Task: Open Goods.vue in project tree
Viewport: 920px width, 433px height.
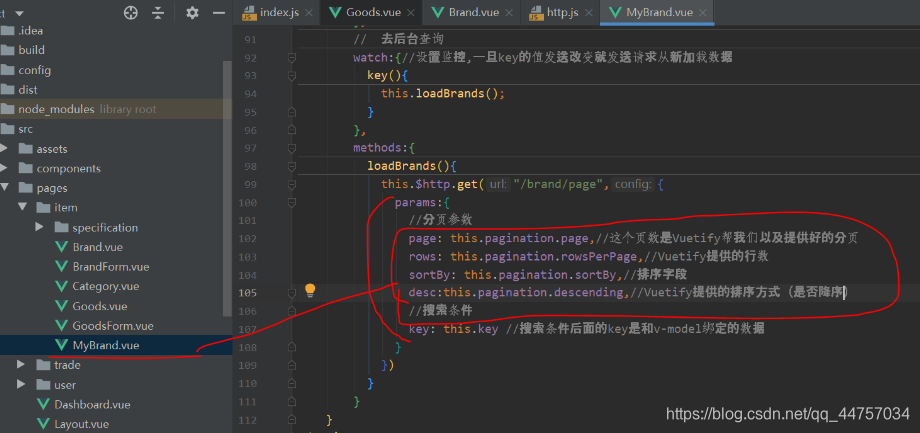Action: coord(100,306)
